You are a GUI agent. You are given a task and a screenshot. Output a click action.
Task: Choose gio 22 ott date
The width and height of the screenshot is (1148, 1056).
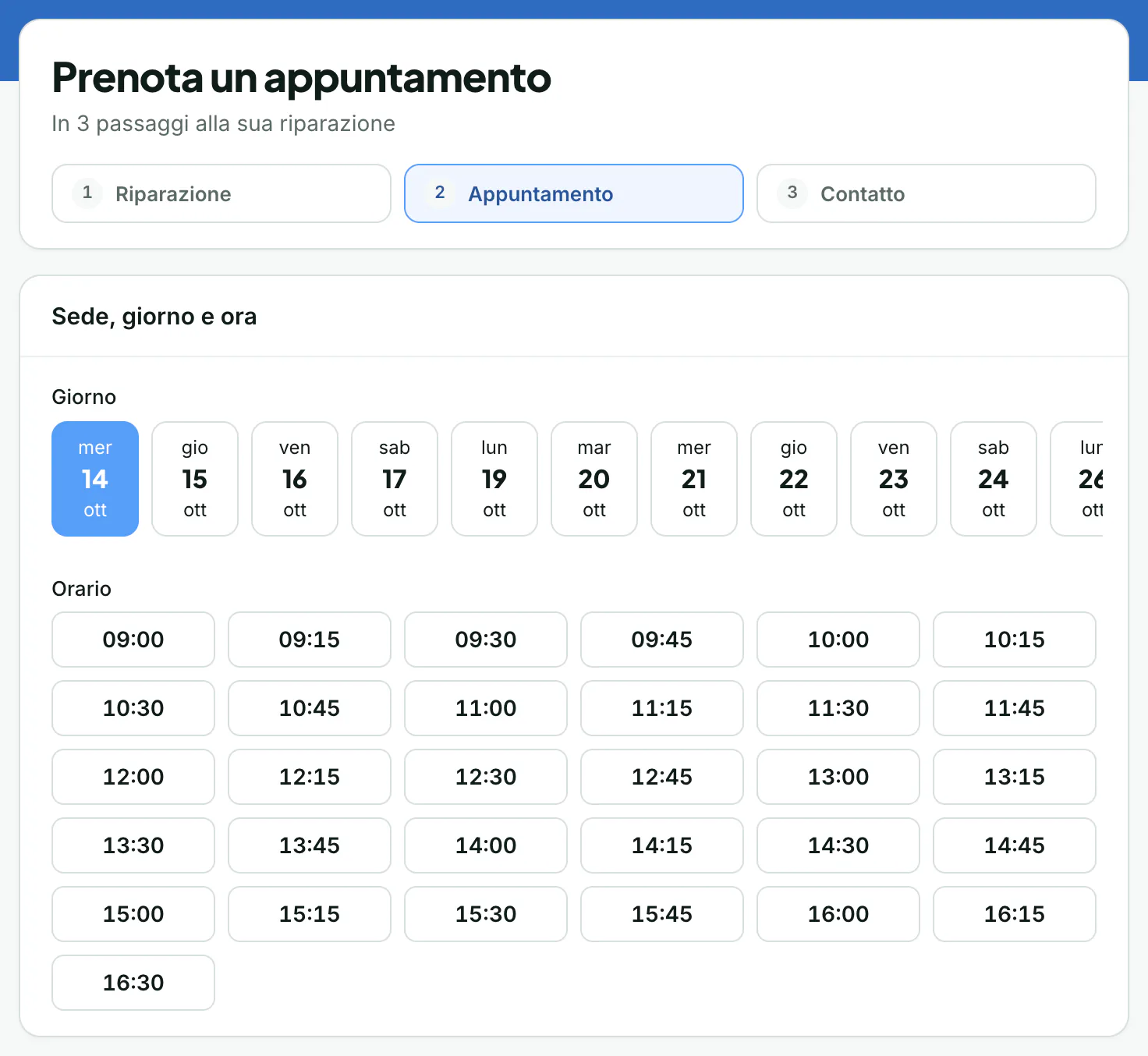point(794,479)
